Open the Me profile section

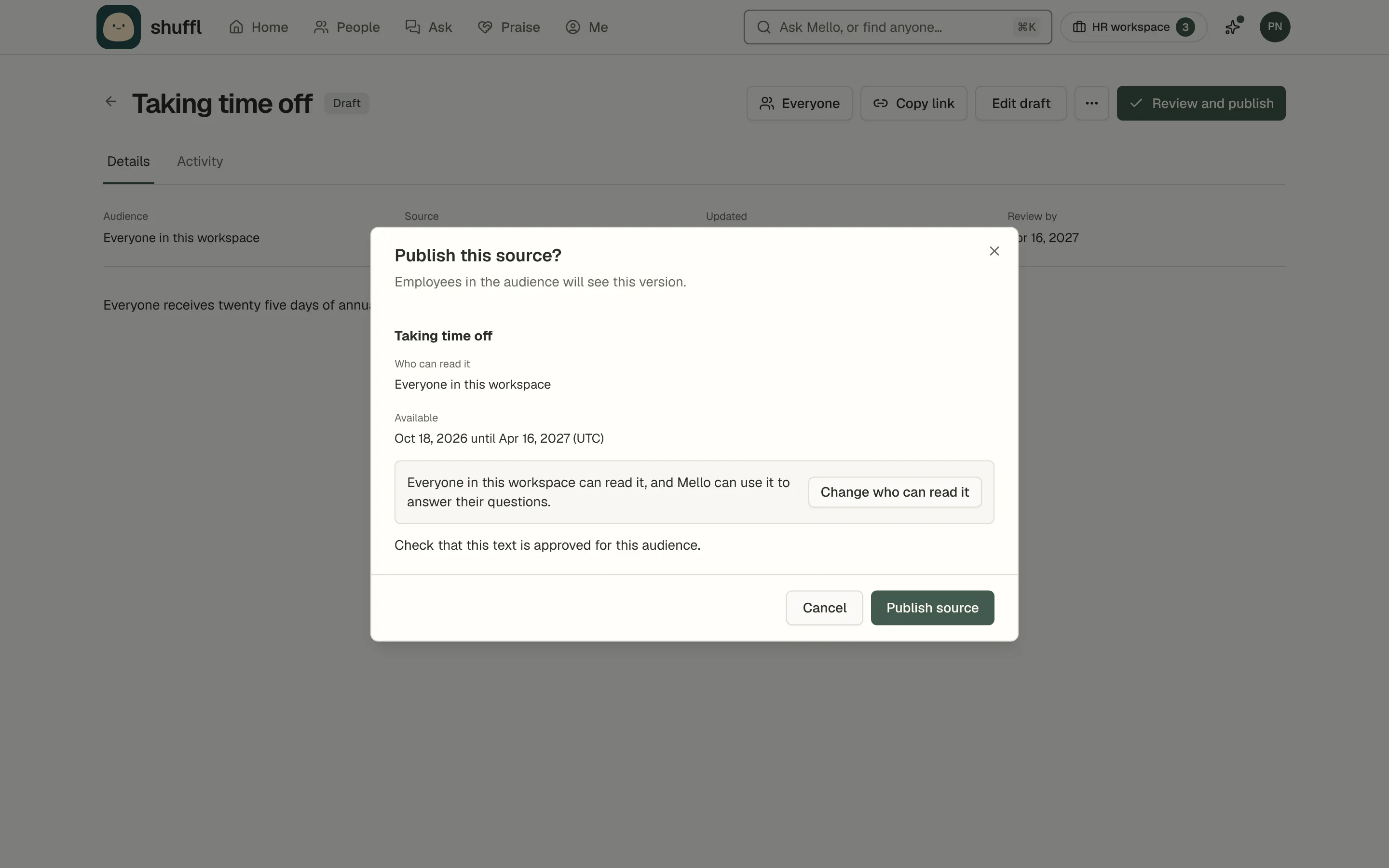[x=586, y=27]
